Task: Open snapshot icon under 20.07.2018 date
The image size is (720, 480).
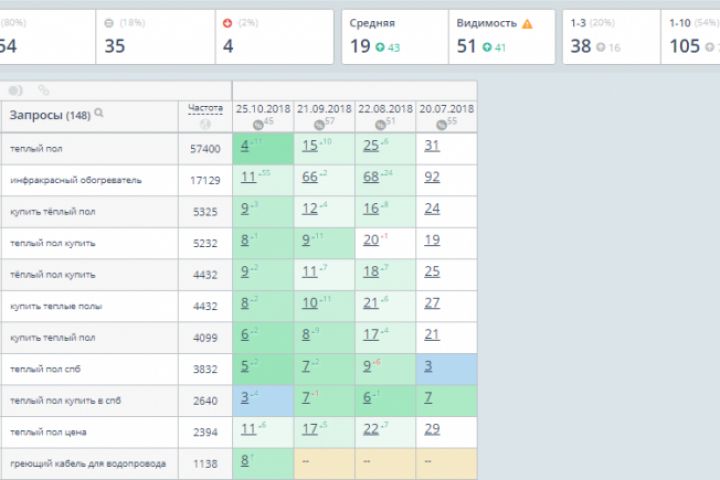Action: [441, 124]
